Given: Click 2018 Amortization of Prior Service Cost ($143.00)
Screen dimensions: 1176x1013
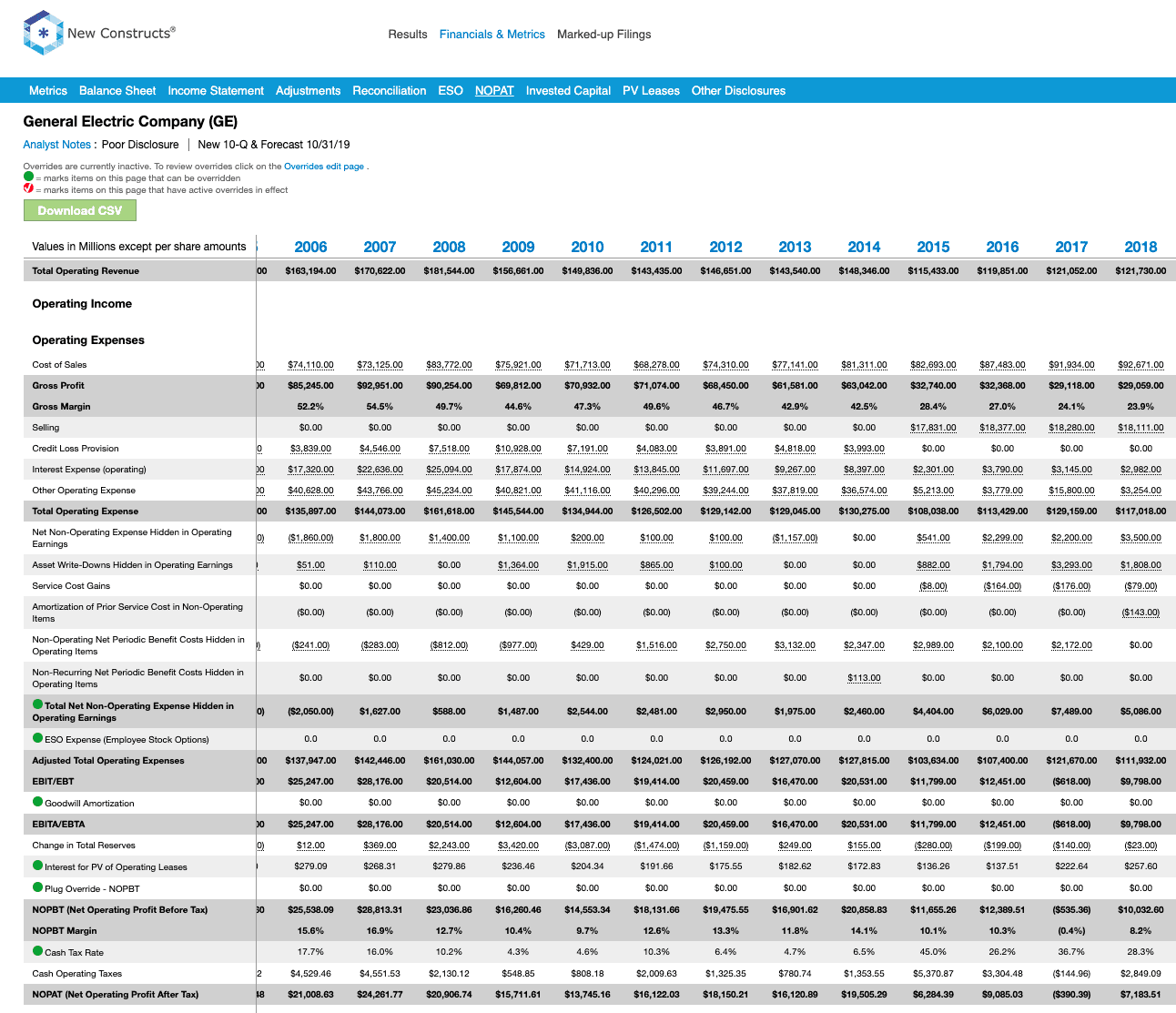Looking at the screenshot, I should 1141,613.
